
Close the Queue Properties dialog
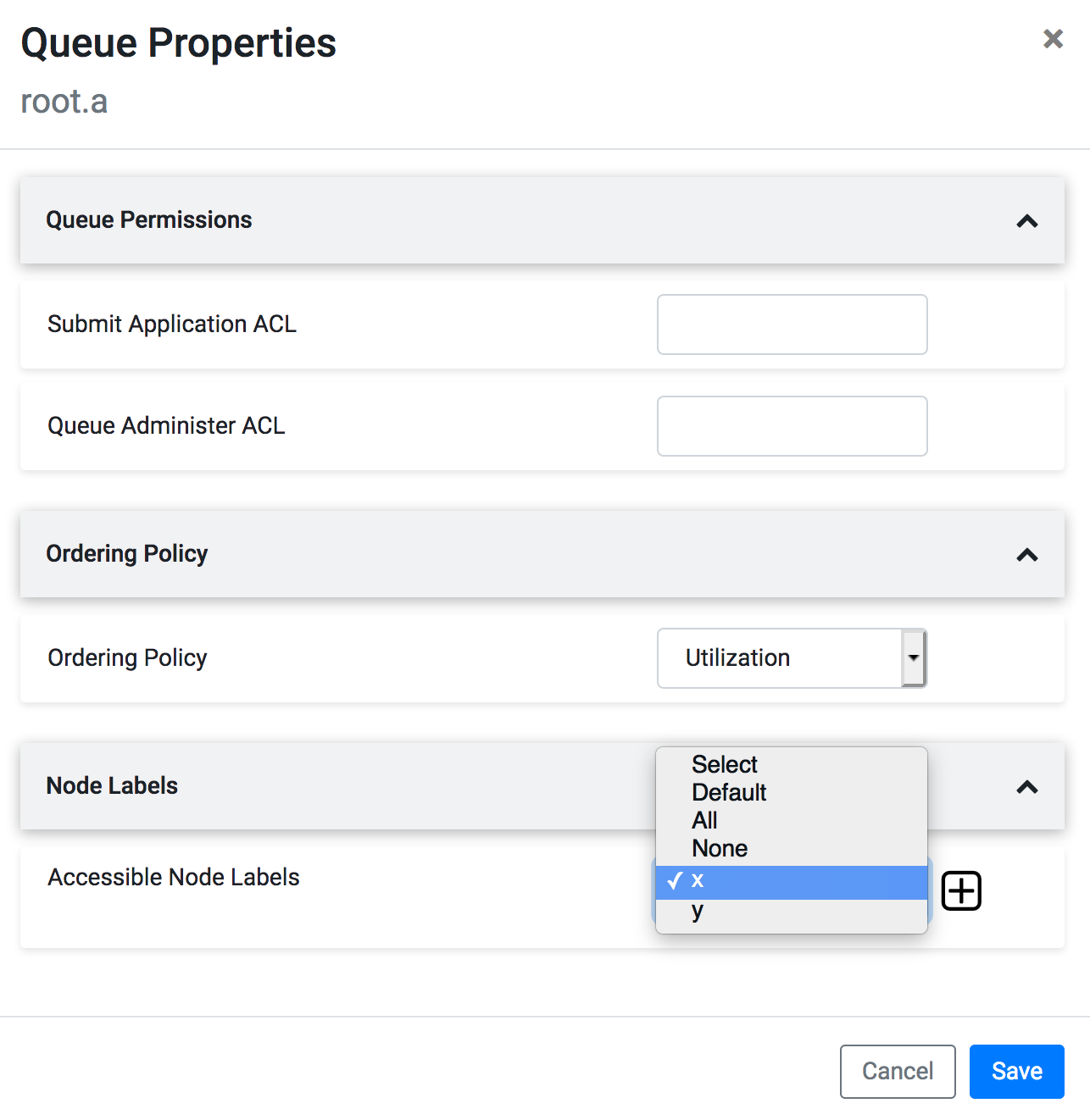(x=1053, y=39)
